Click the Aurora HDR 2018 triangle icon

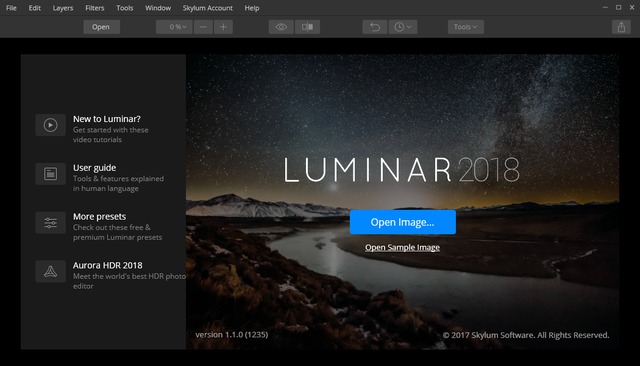[50, 271]
